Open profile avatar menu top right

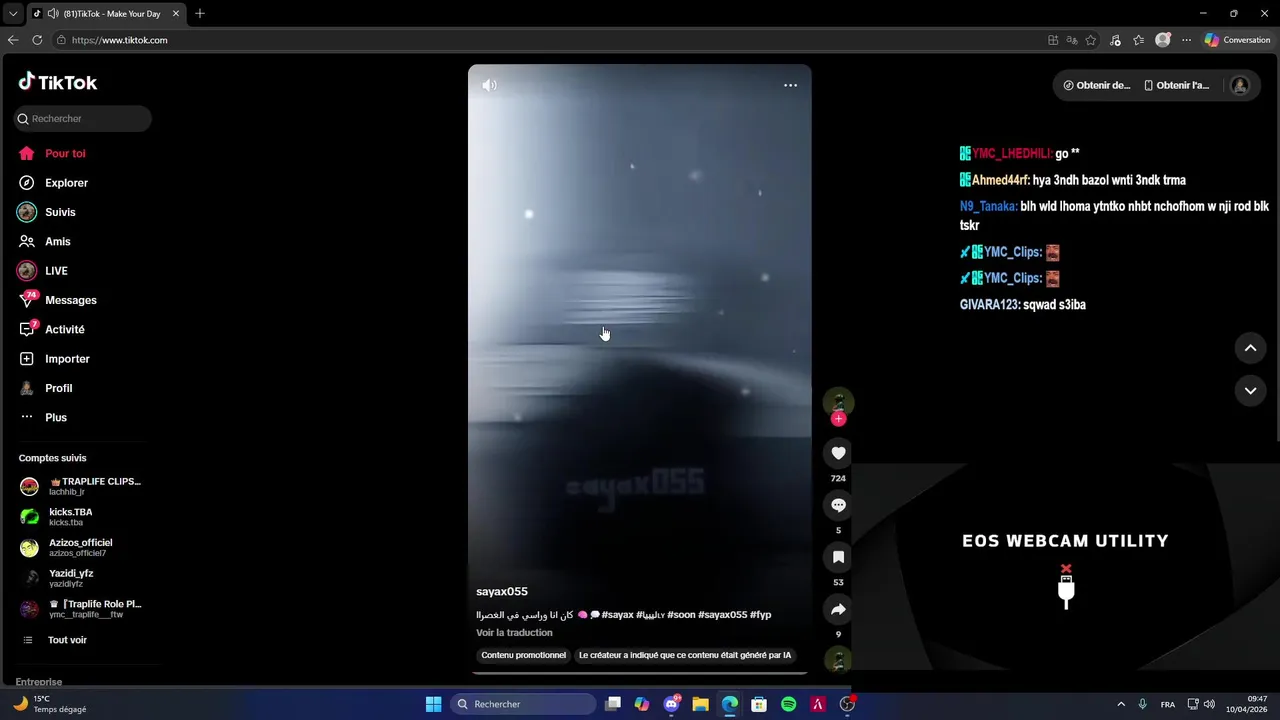[x=1239, y=85]
